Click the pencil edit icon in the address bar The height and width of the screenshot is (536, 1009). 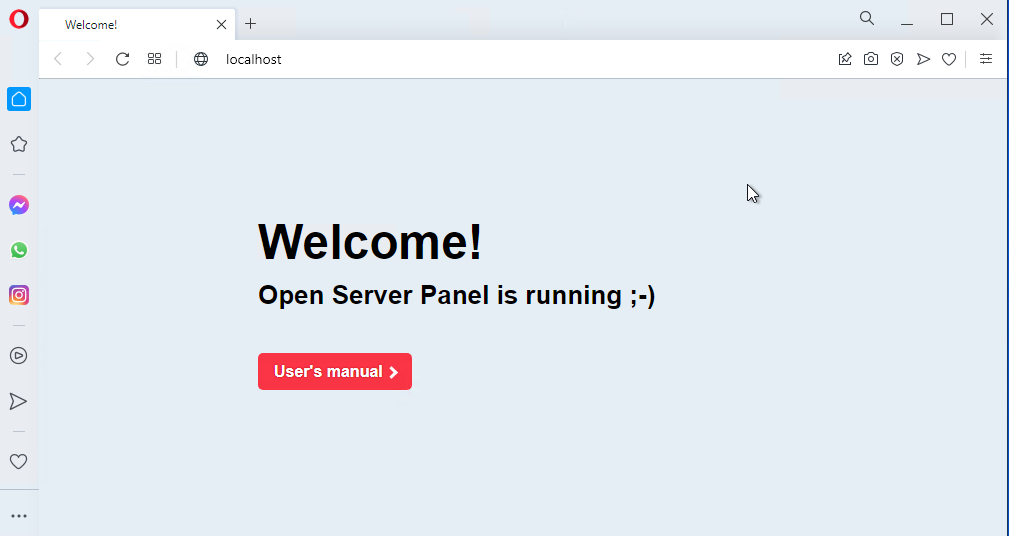click(845, 59)
